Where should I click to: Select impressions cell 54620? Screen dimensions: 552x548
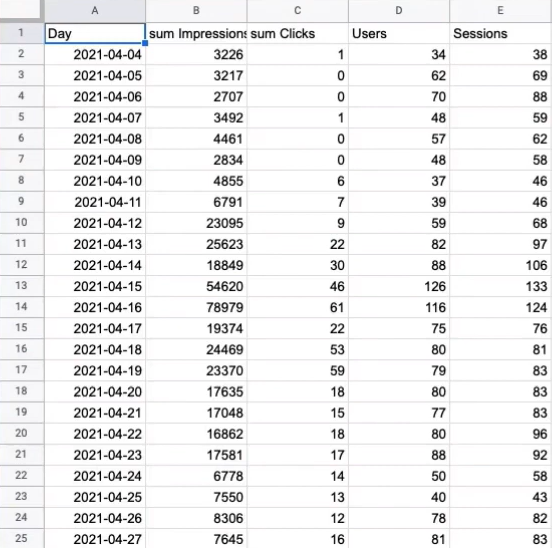(x=196, y=286)
